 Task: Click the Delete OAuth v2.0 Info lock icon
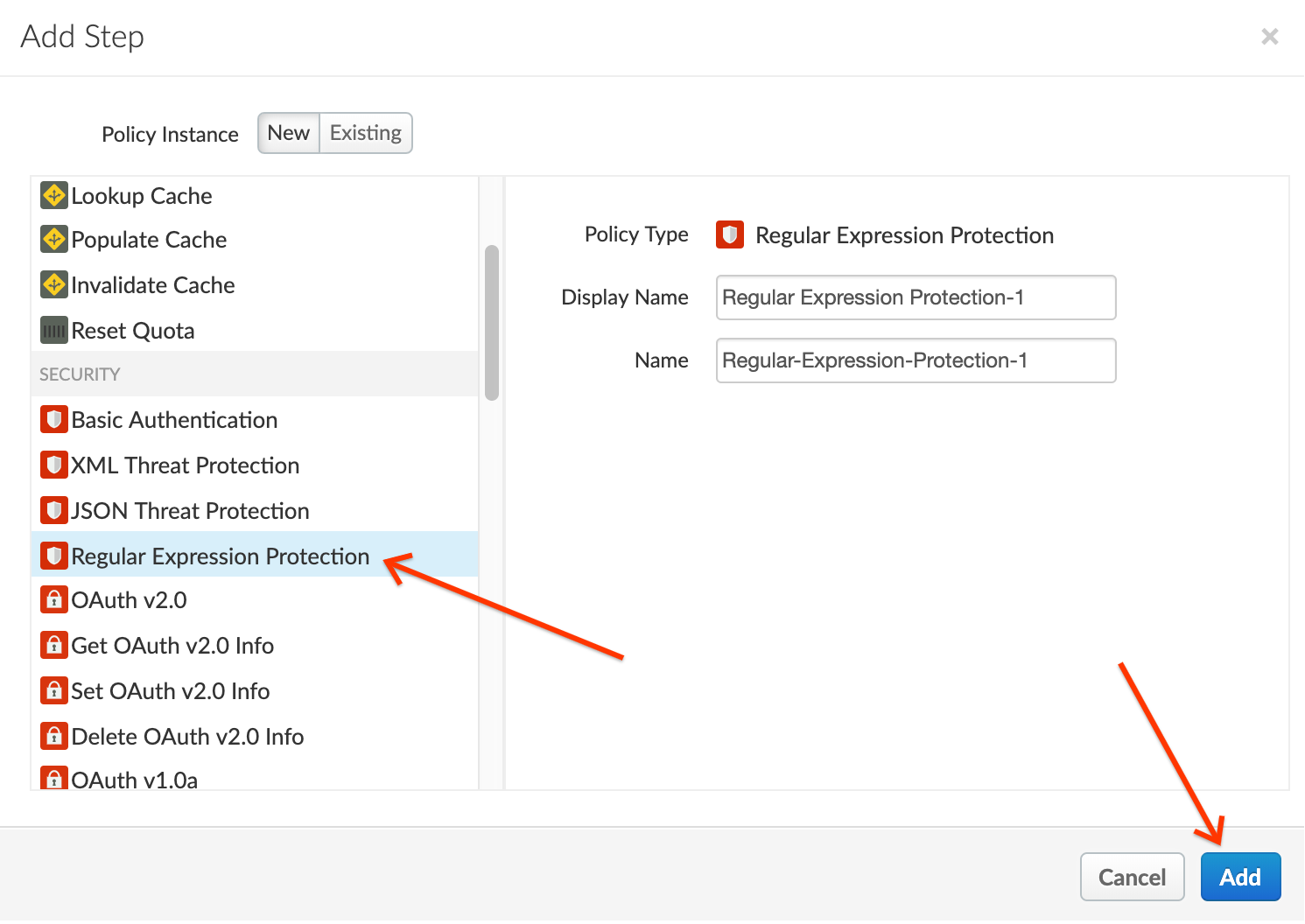[x=54, y=736]
